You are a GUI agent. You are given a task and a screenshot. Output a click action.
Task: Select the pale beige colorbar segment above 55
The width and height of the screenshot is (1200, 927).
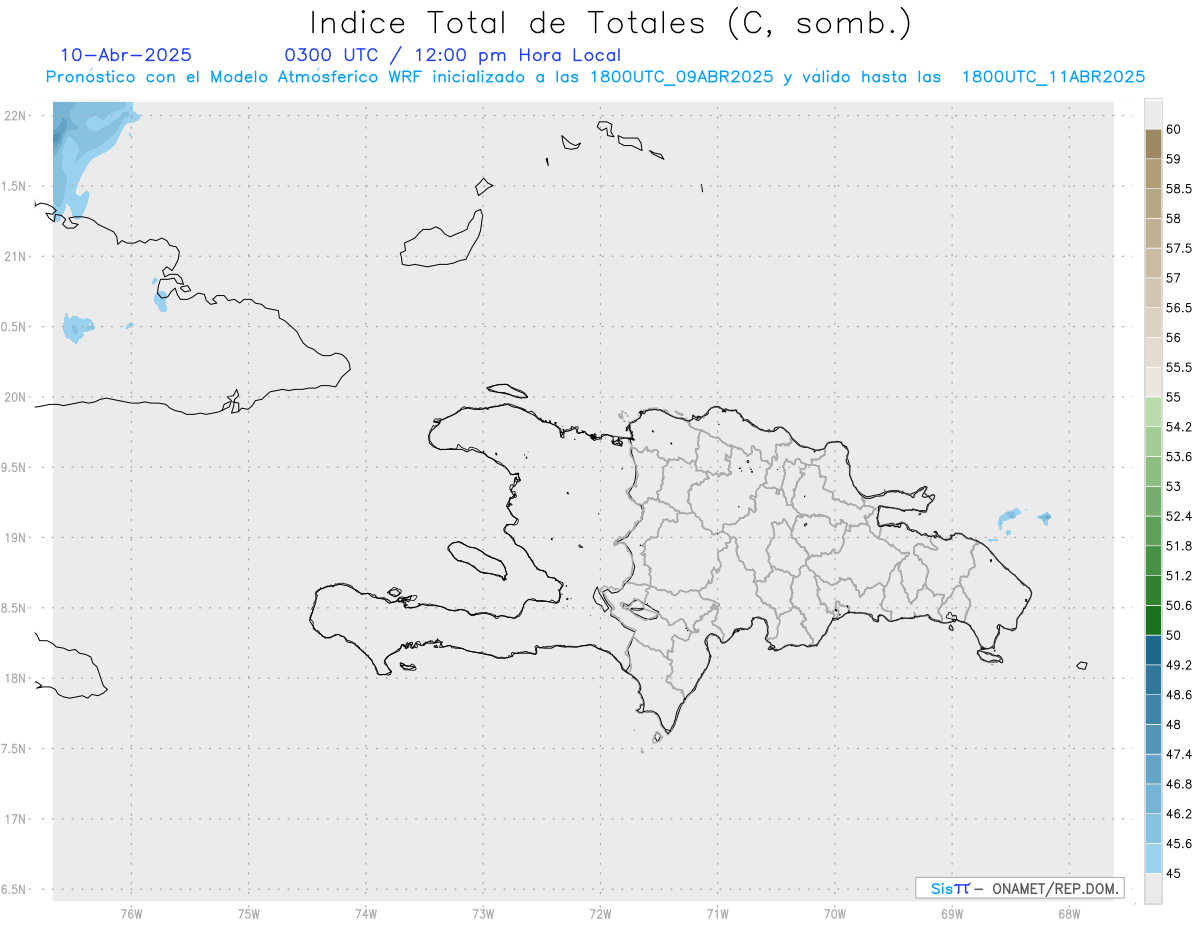coord(1153,382)
